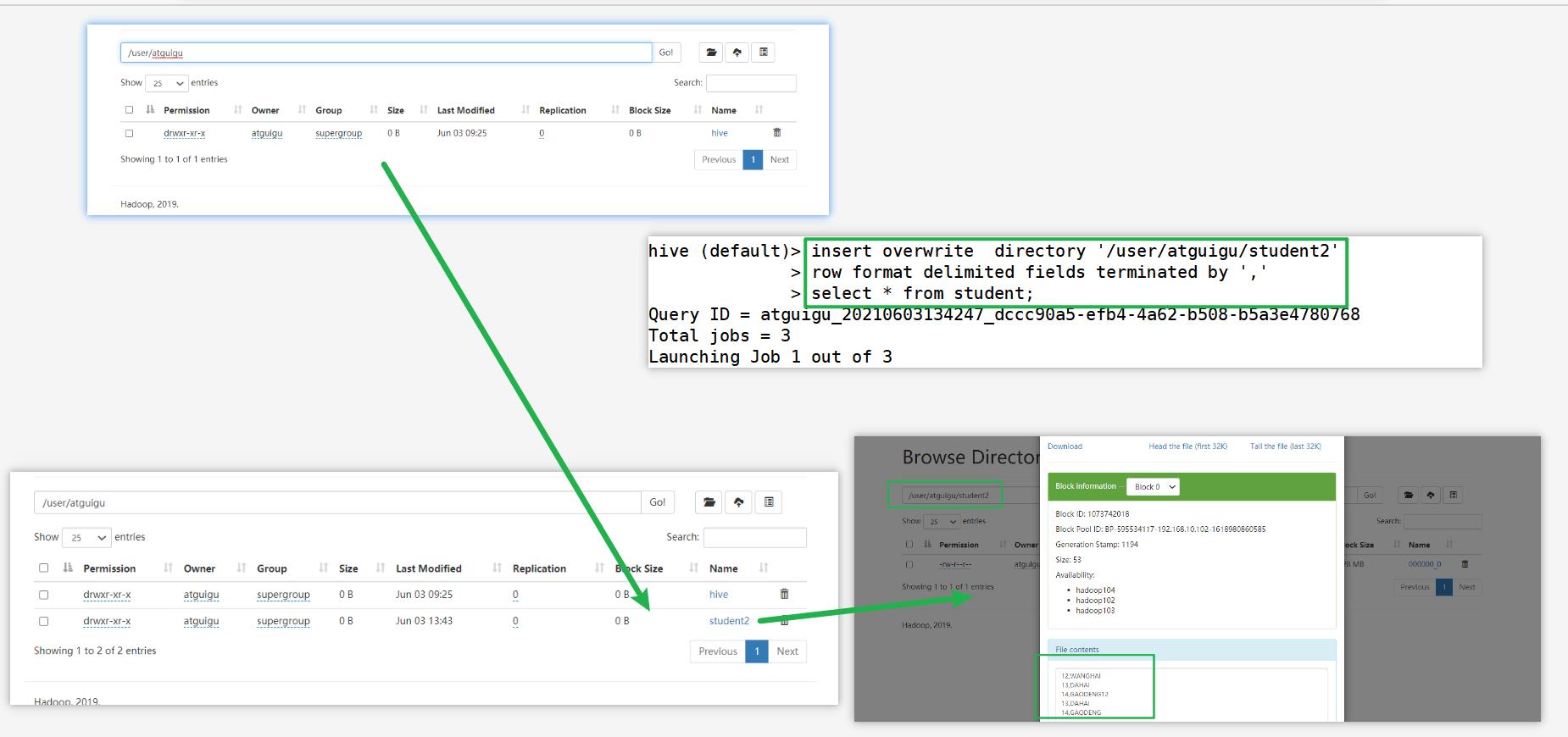Delete hive using the trash icon in the single-entry listing
Image resolution: width=1568 pixels, height=737 pixels.
[x=777, y=133]
